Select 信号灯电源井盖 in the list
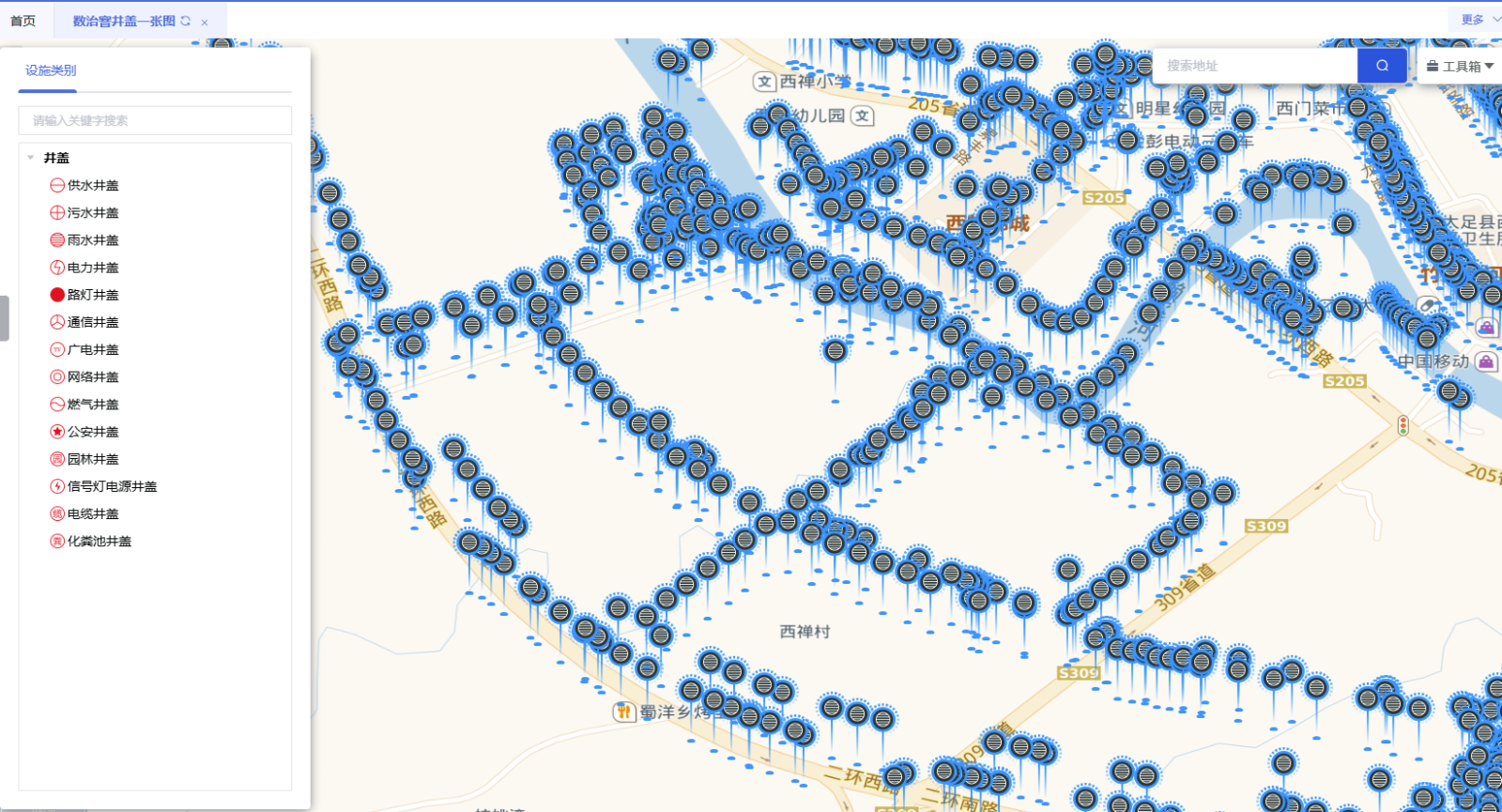The image size is (1502, 812). pyautogui.click(x=112, y=486)
